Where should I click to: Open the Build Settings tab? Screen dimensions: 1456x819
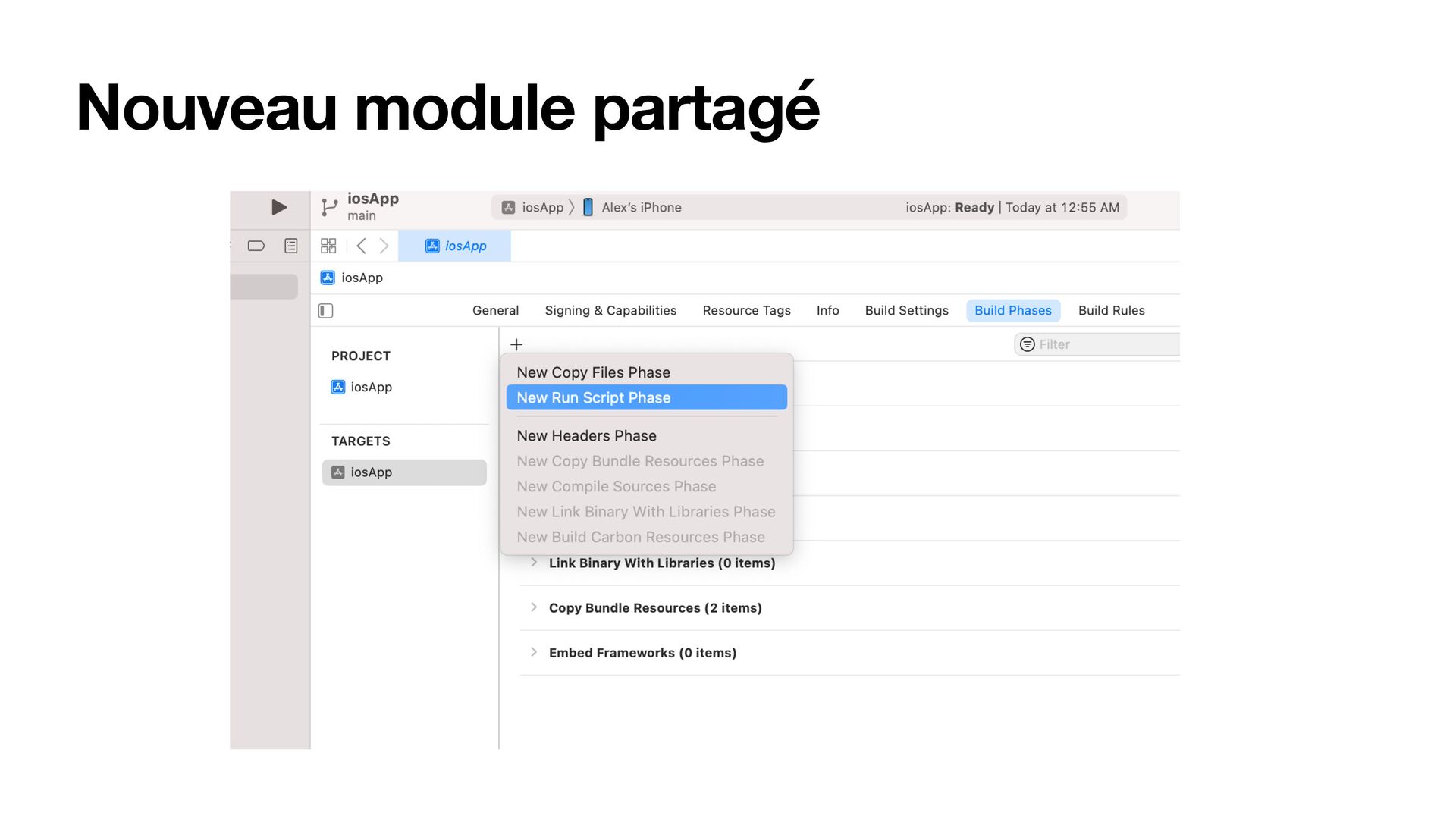(x=906, y=310)
